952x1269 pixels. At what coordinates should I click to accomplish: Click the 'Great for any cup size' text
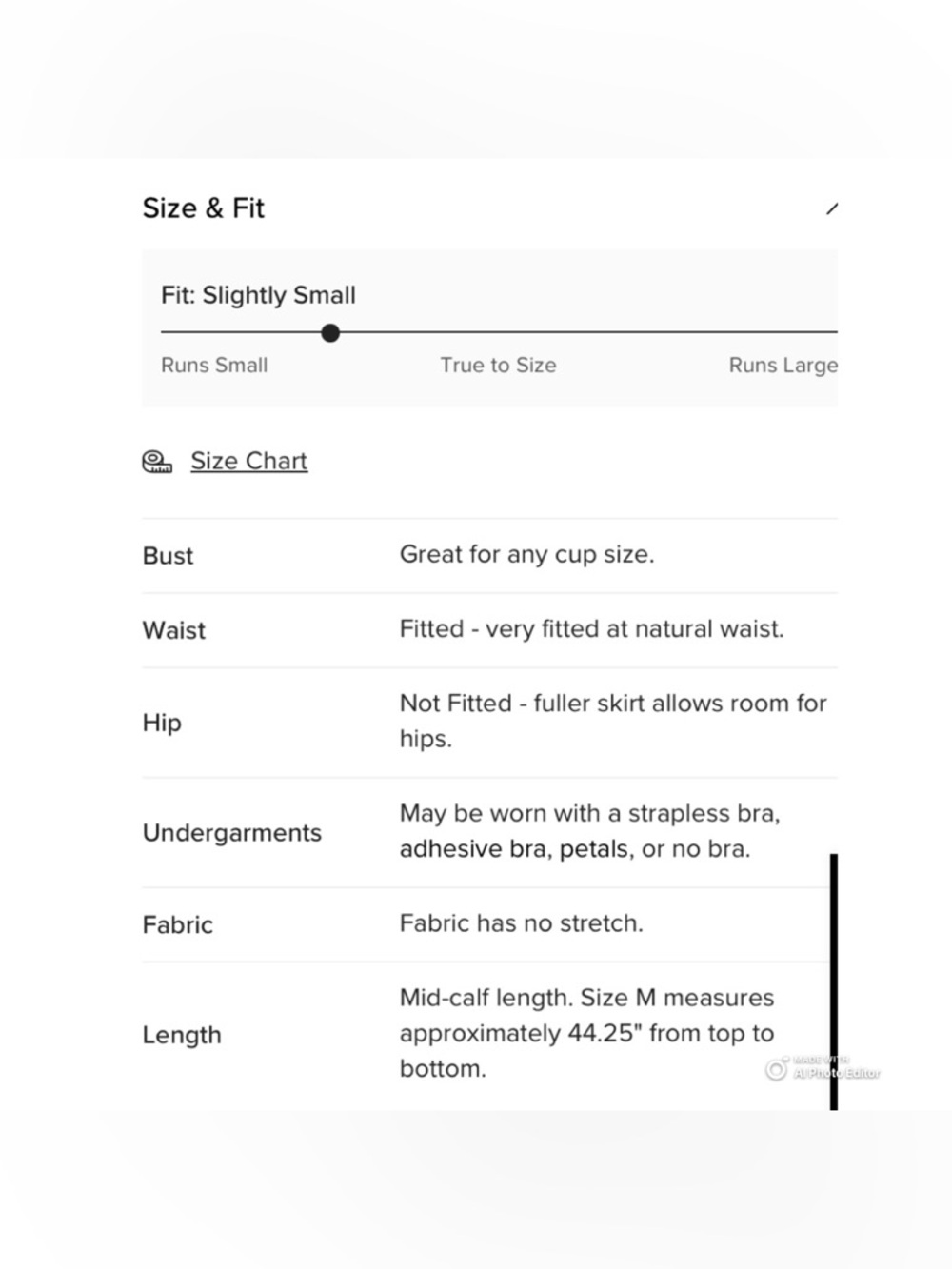(x=527, y=554)
